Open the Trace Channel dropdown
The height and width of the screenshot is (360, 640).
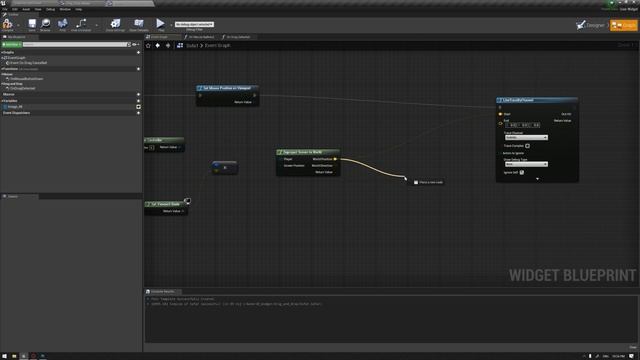point(526,138)
